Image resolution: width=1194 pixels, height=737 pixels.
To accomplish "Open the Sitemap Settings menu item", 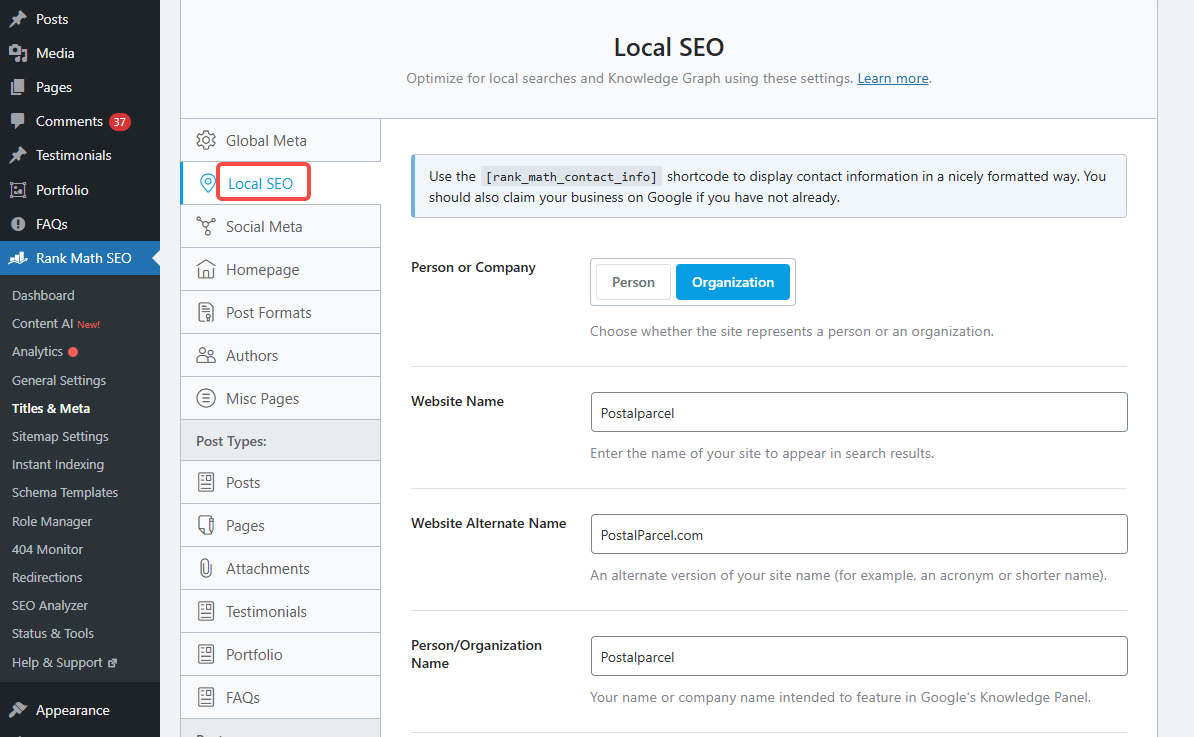I will click(x=59, y=436).
